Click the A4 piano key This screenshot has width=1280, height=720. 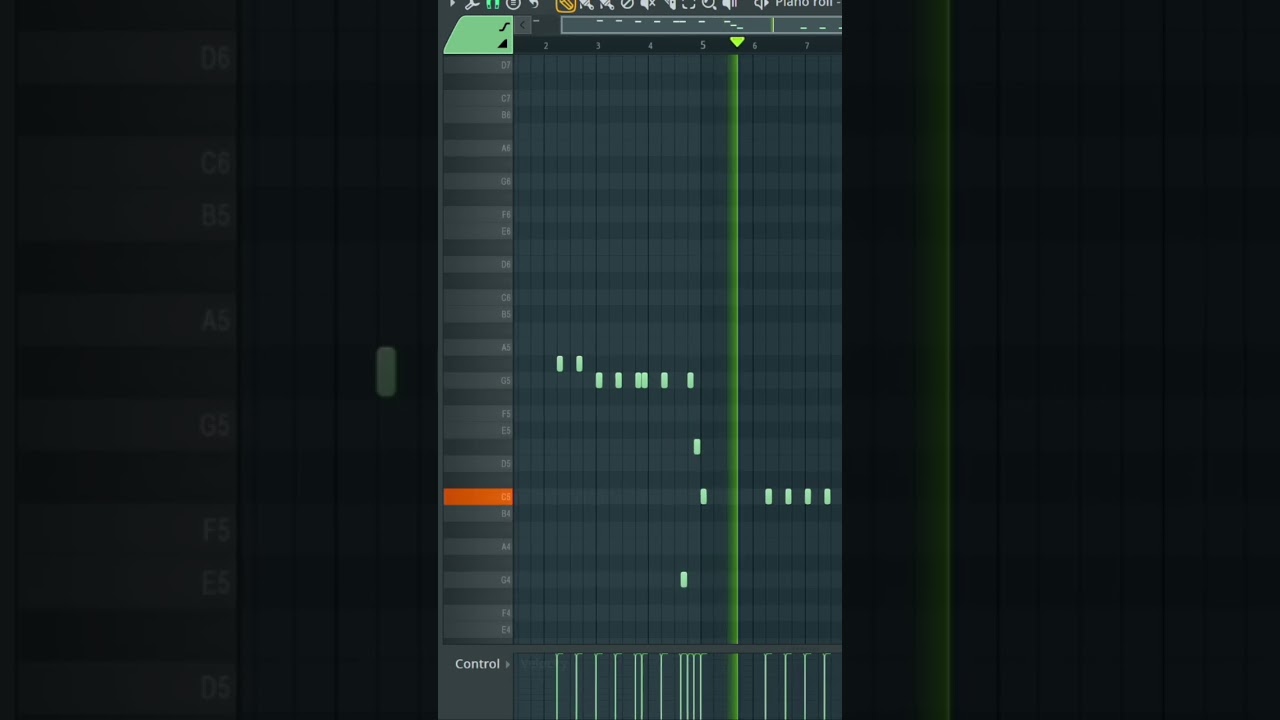[x=478, y=546]
